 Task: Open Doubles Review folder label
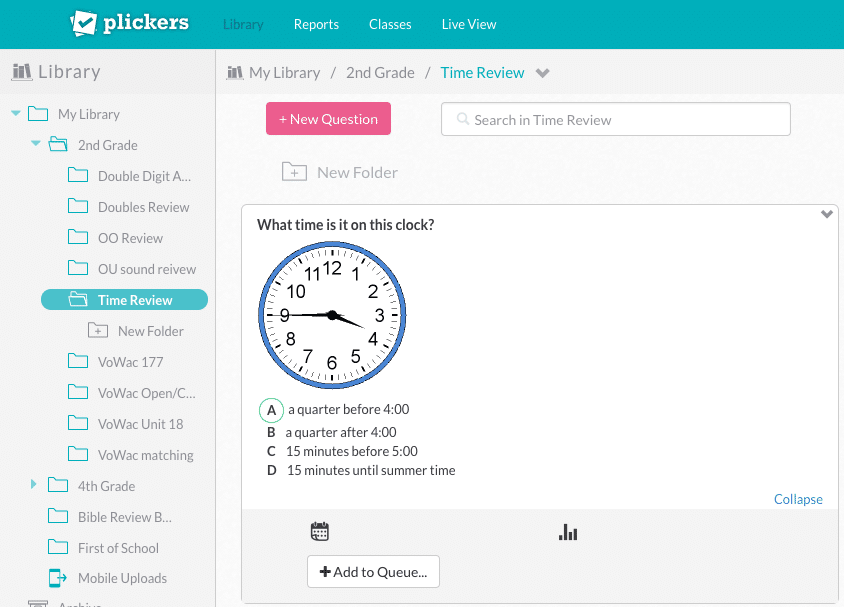click(x=144, y=207)
